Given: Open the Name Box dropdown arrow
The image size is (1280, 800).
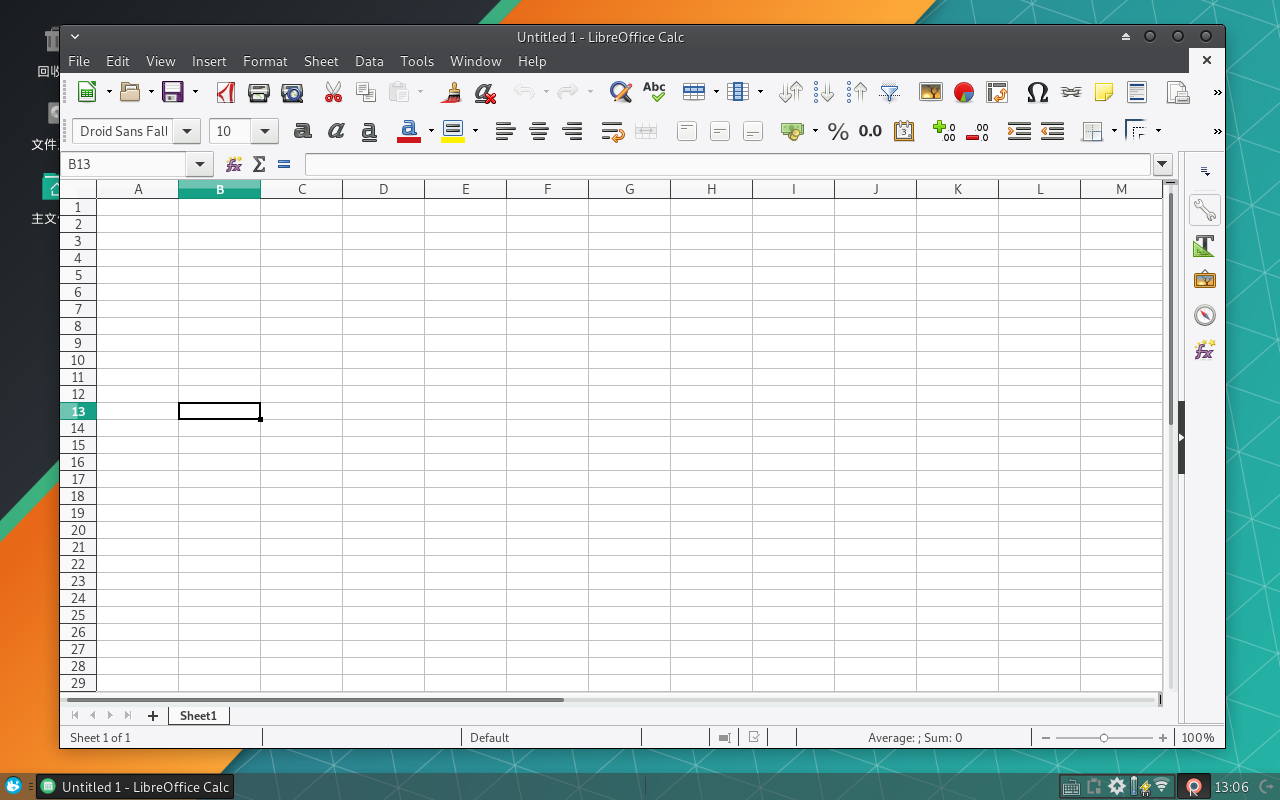Looking at the screenshot, I should (200, 164).
